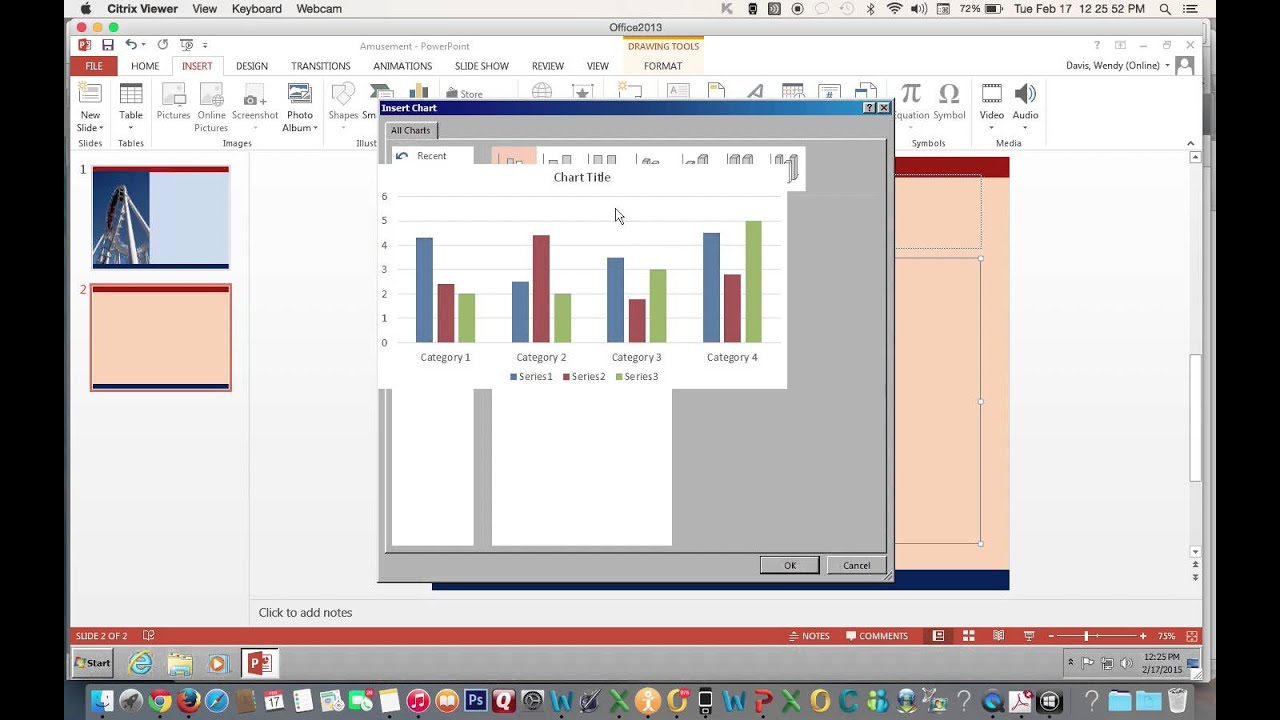Click the Start From Beginning slideshow icon
The width and height of the screenshot is (1280, 720).
click(x=186, y=45)
